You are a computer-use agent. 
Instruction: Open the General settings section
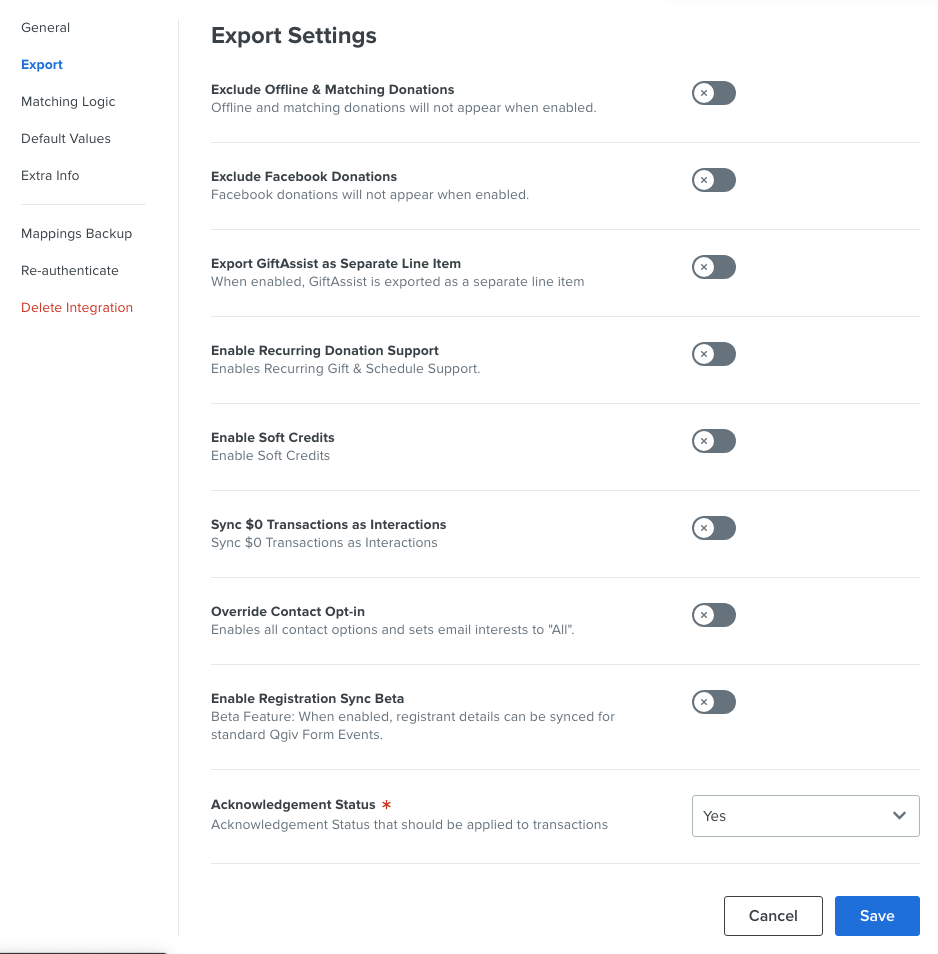[x=46, y=27]
